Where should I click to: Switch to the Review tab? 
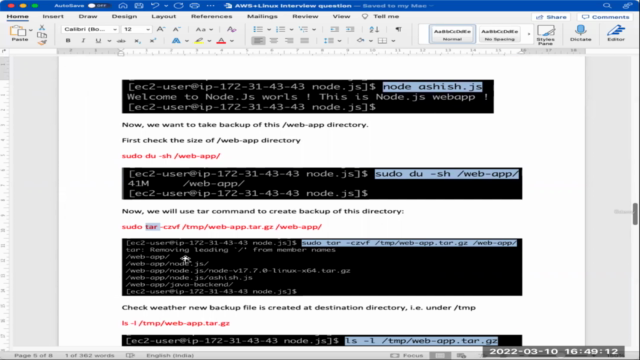point(305,16)
